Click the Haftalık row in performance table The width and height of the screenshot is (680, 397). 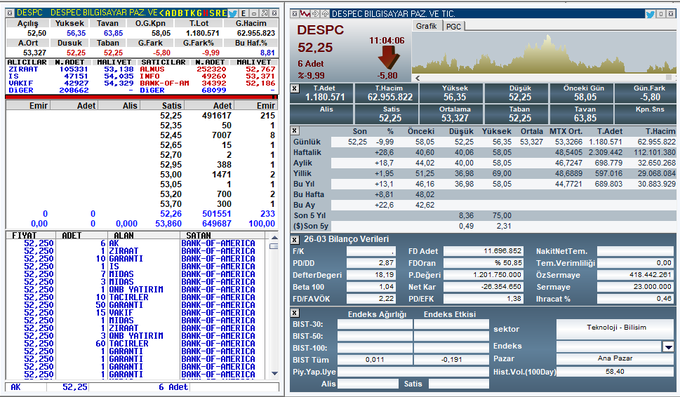(484, 152)
